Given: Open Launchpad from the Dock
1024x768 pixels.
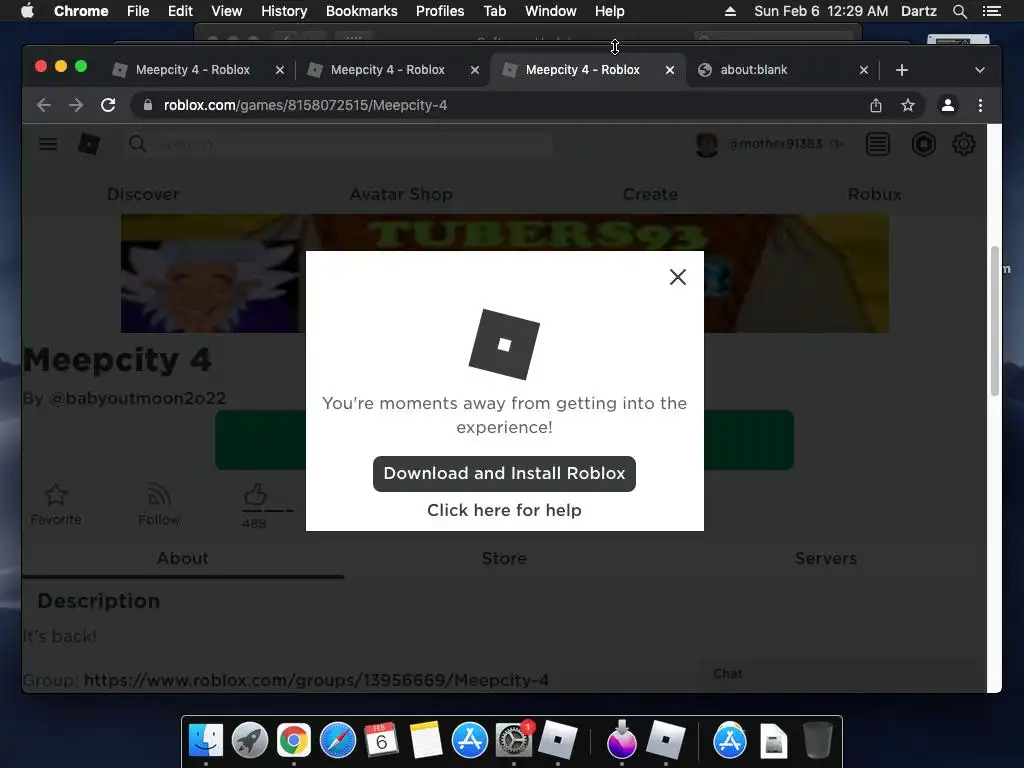Looking at the screenshot, I should click(x=250, y=741).
